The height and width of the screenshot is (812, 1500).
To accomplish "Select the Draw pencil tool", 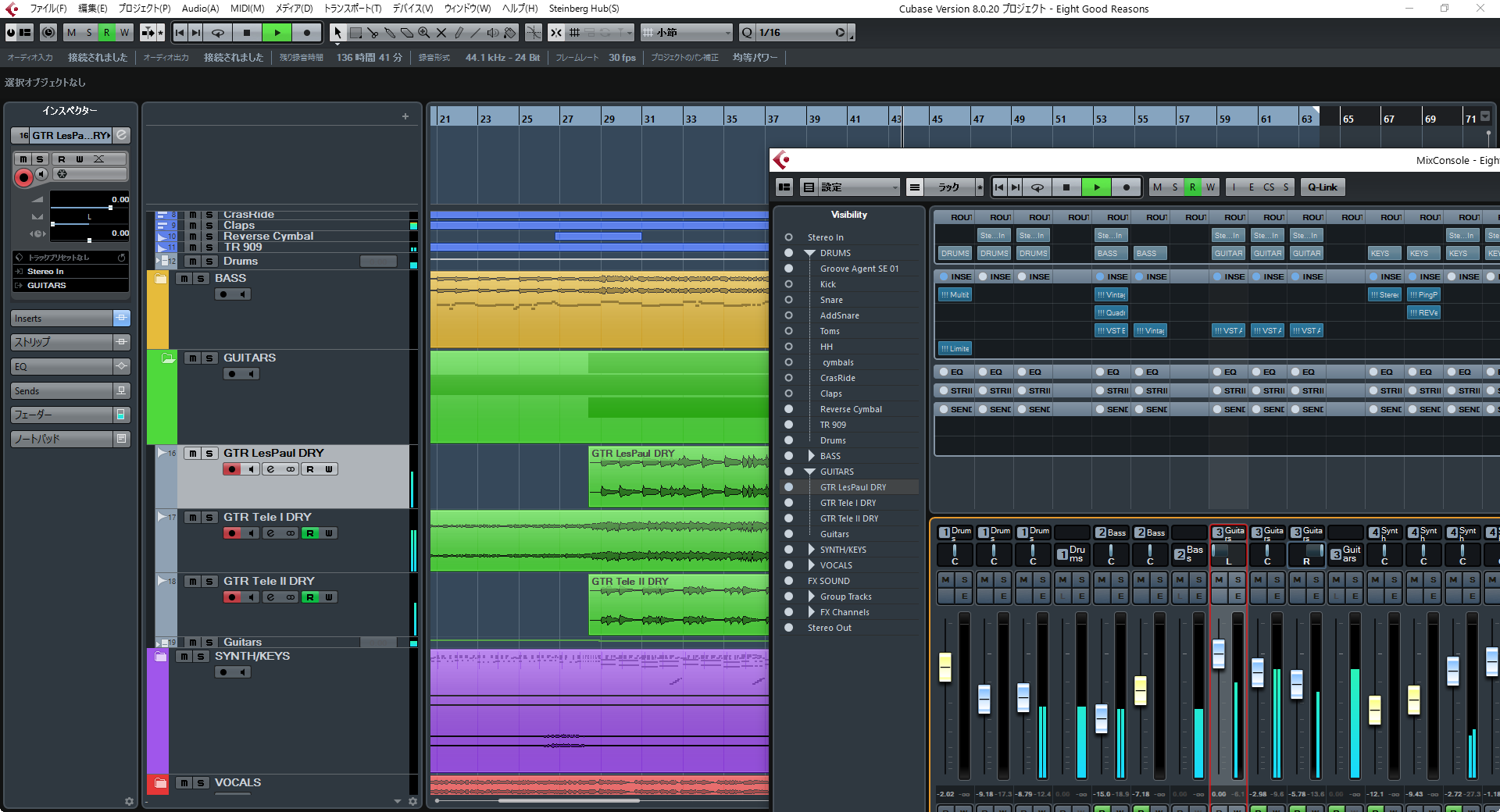I will 459,33.
